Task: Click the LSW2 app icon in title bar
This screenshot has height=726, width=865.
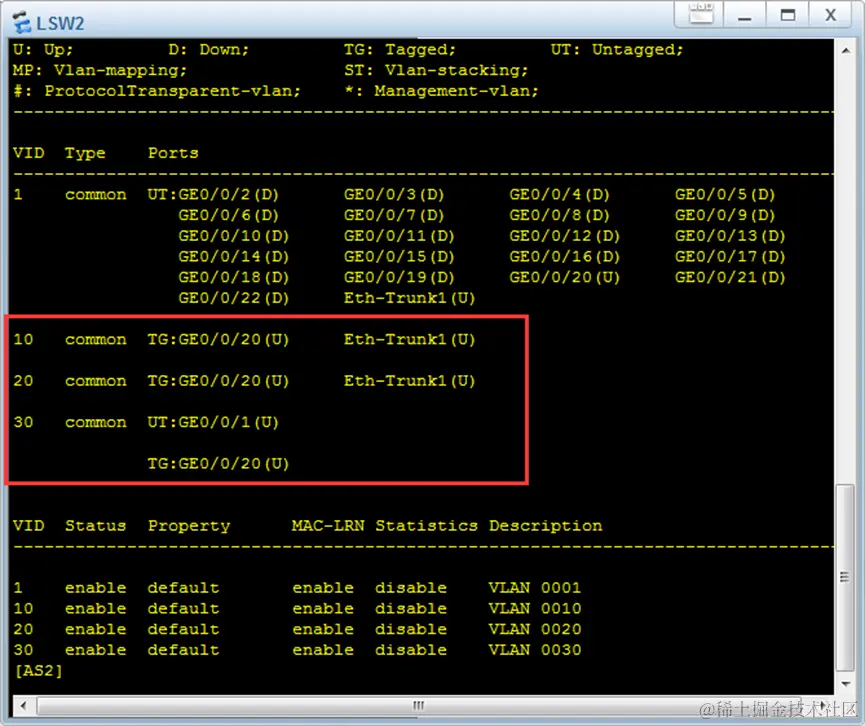Action: tap(22, 22)
